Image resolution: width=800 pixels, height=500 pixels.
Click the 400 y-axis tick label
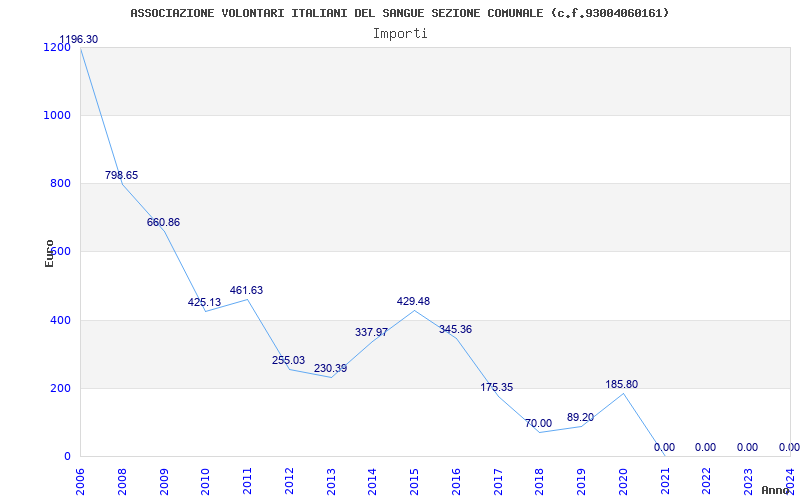(61, 320)
